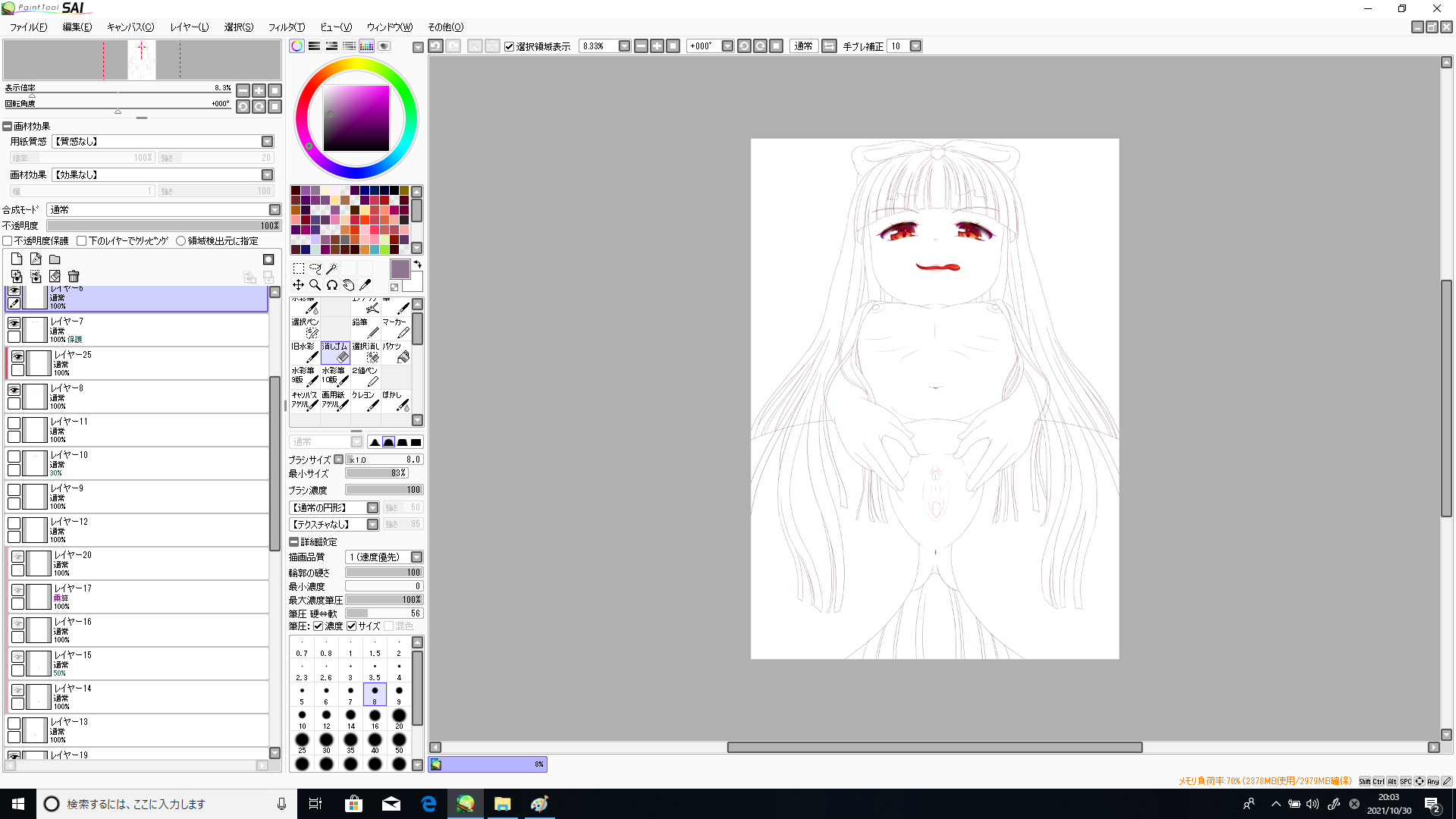The width and height of the screenshot is (1456, 819).
Task: Select the クレヨン crayon tool
Action: tap(366, 401)
